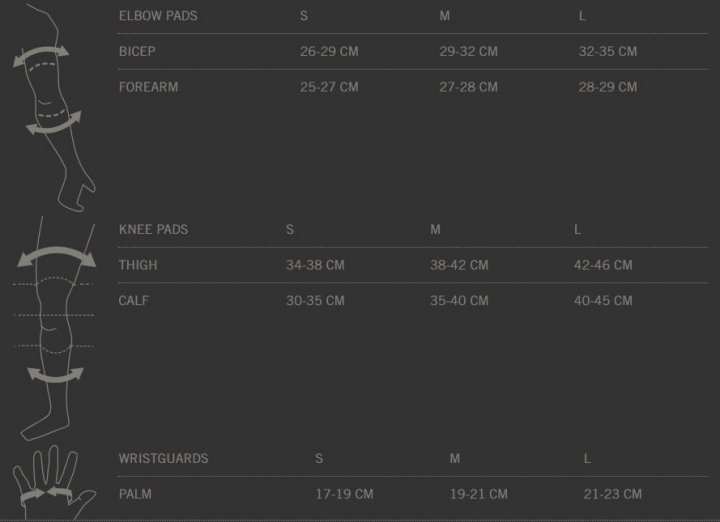Screen dimensions: 720x522
Task: Click the CALF row label
Action: (x=134, y=301)
